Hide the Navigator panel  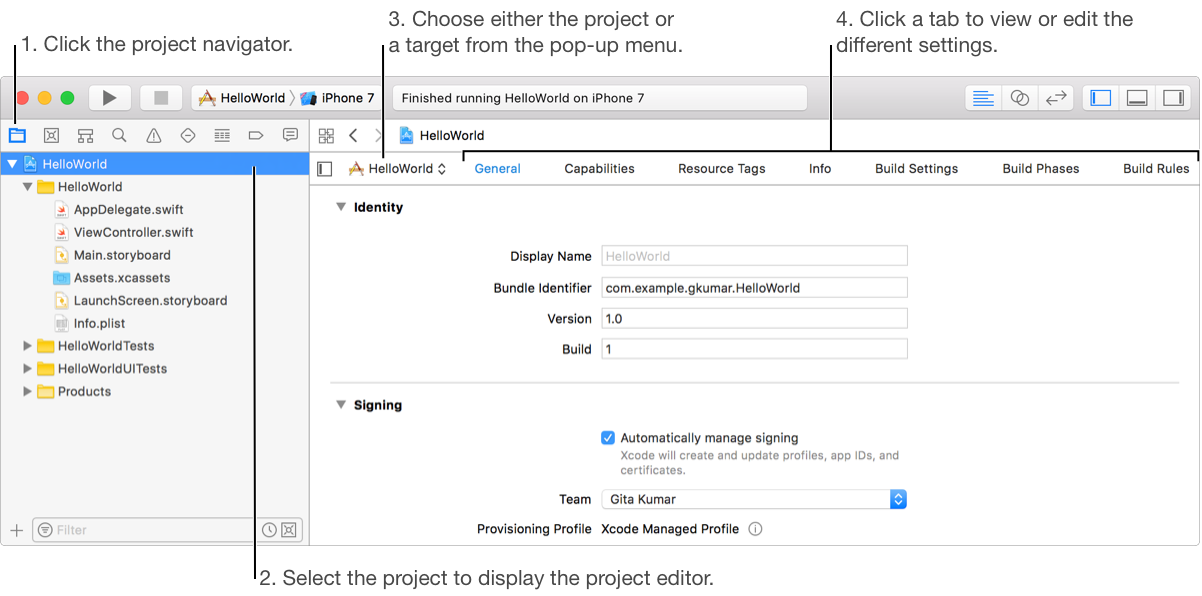pos(1101,98)
